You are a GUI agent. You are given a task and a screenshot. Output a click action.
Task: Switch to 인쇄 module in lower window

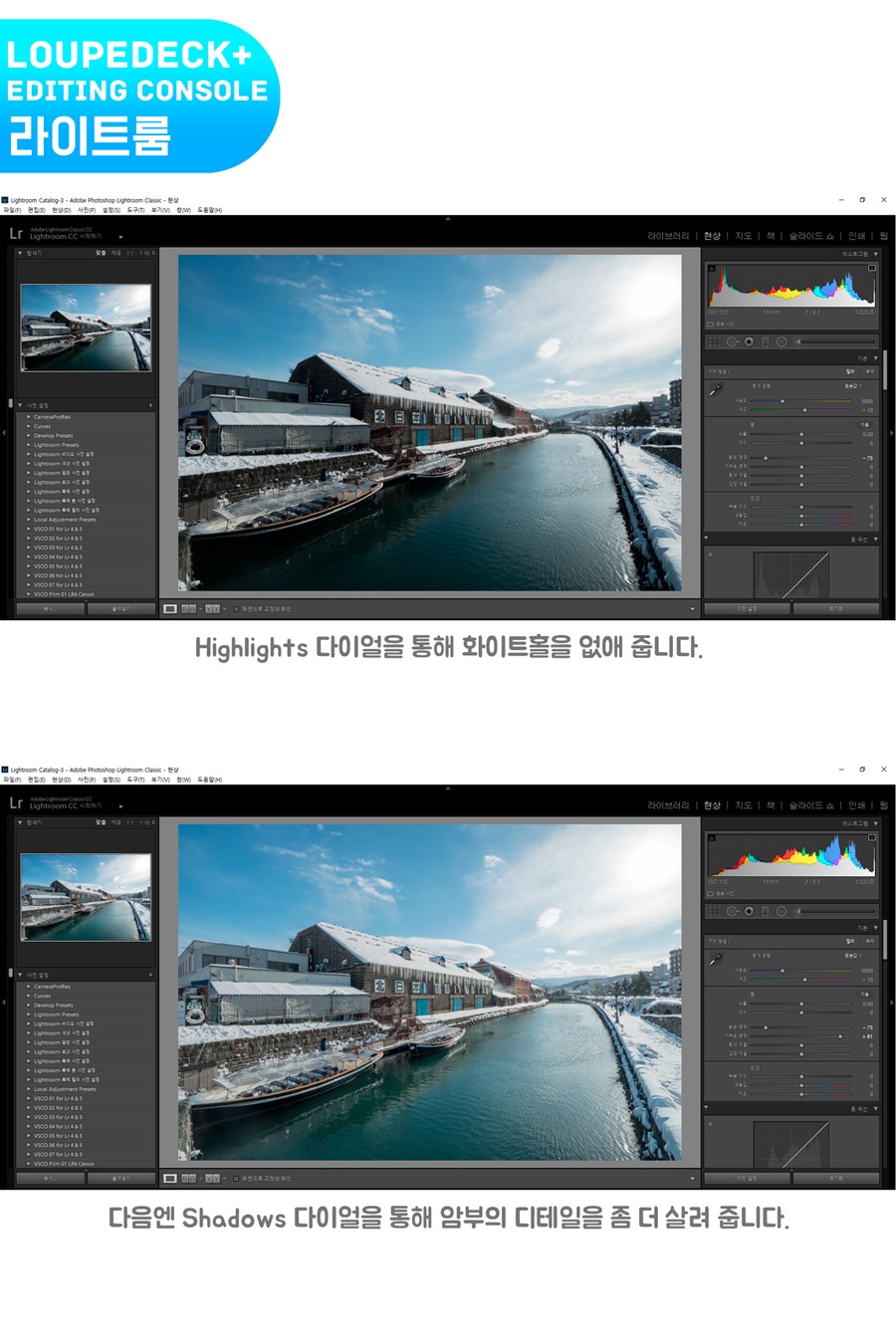(856, 805)
